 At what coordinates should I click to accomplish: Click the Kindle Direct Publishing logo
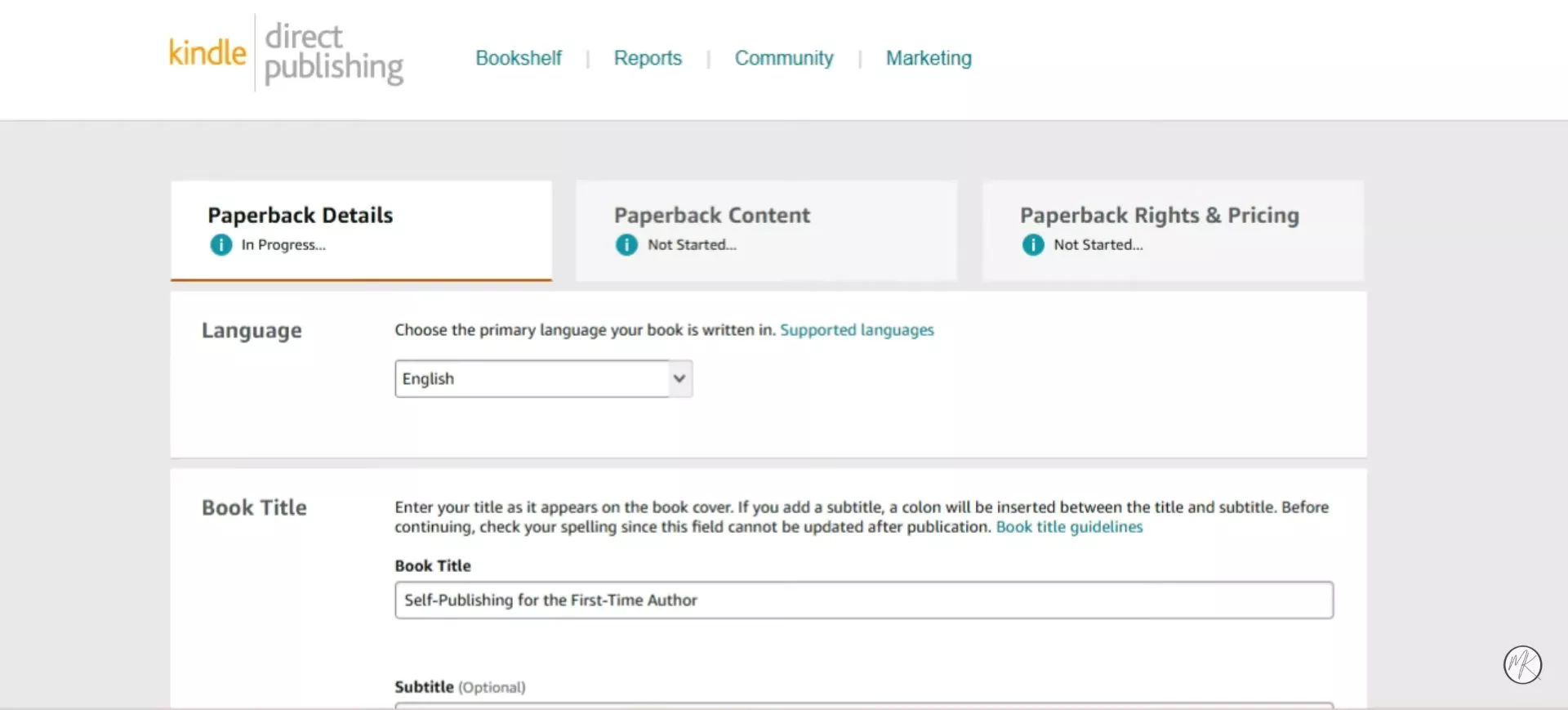[x=286, y=53]
